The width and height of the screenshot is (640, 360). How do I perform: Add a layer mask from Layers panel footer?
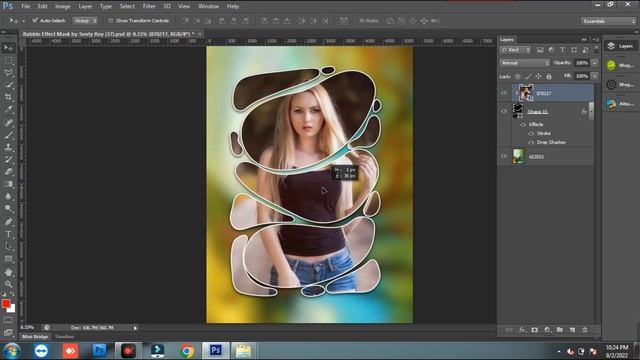pyautogui.click(x=535, y=330)
